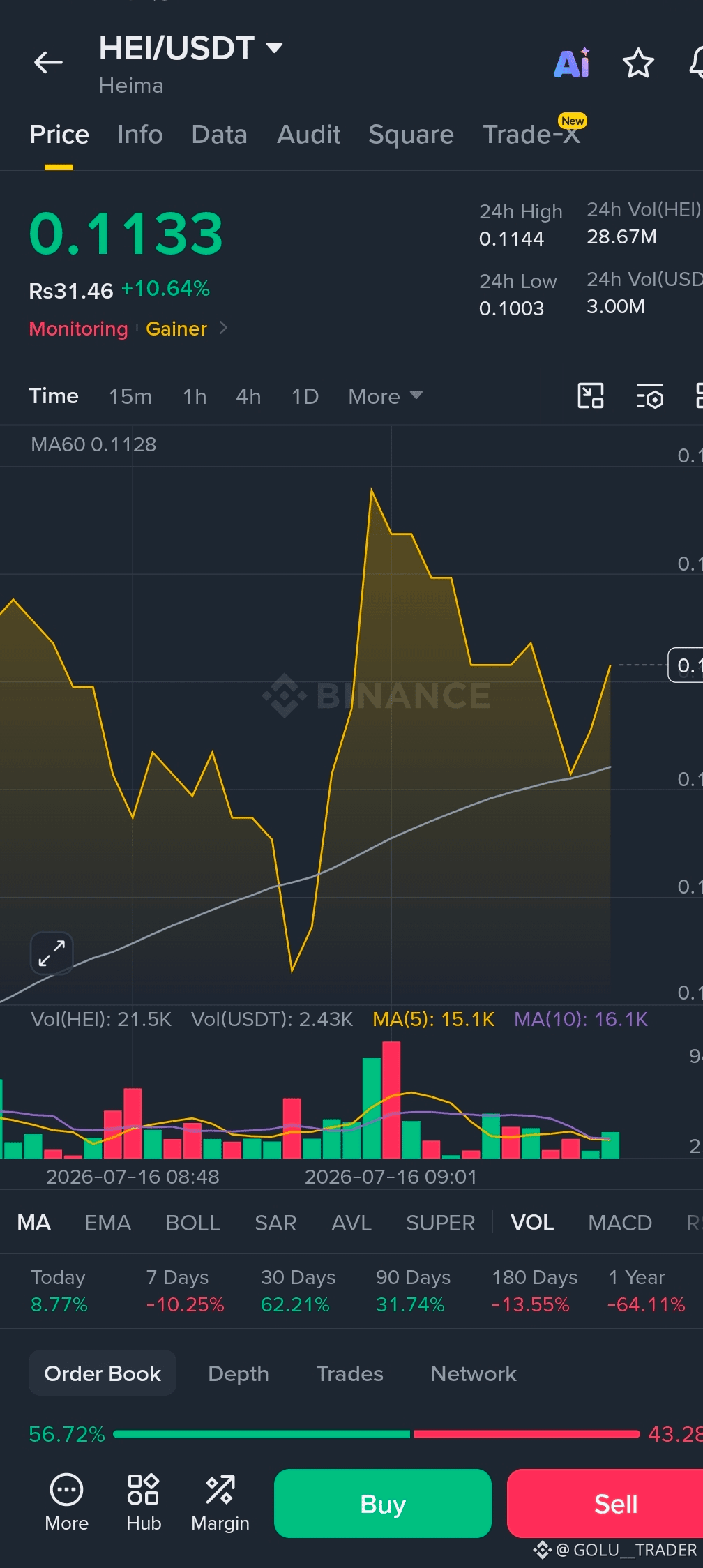703x1568 pixels.
Task: Open the chart picture-in-picture icon
Action: pyautogui.click(x=591, y=396)
